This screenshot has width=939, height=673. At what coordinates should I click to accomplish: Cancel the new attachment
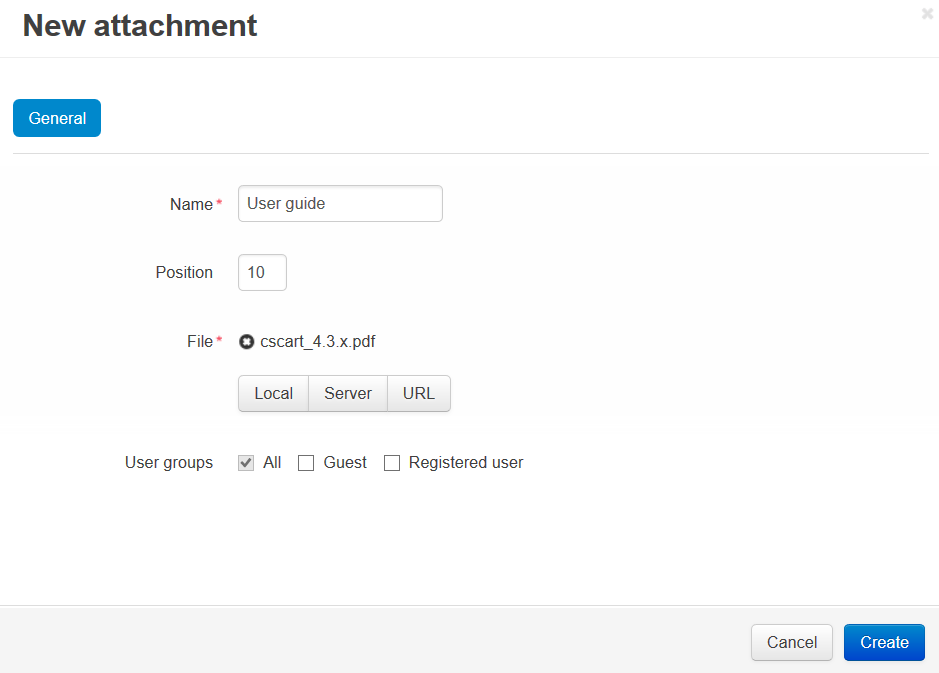tap(792, 642)
